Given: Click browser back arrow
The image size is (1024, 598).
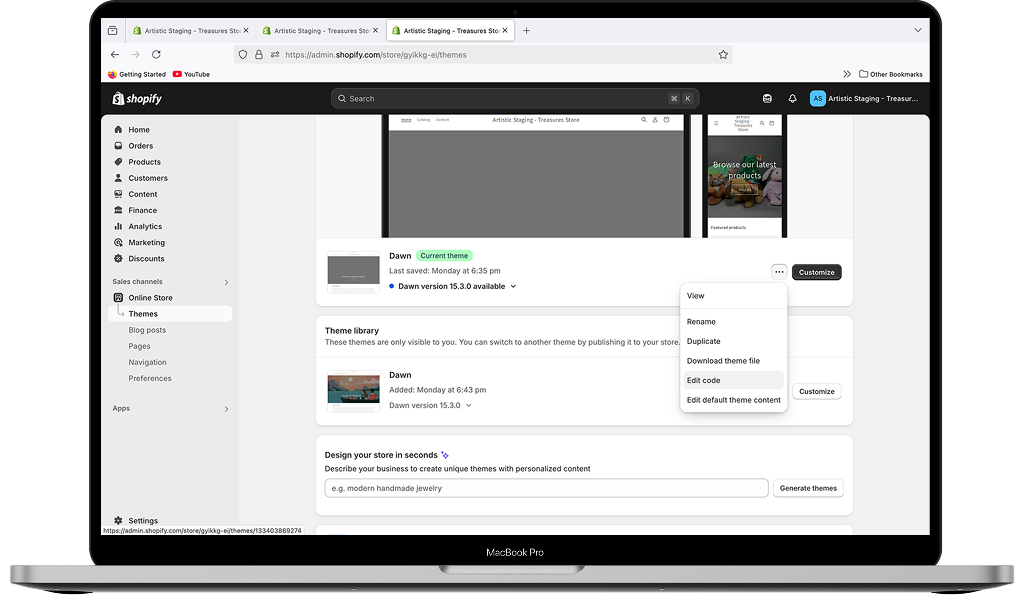Looking at the screenshot, I should point(115,55).
